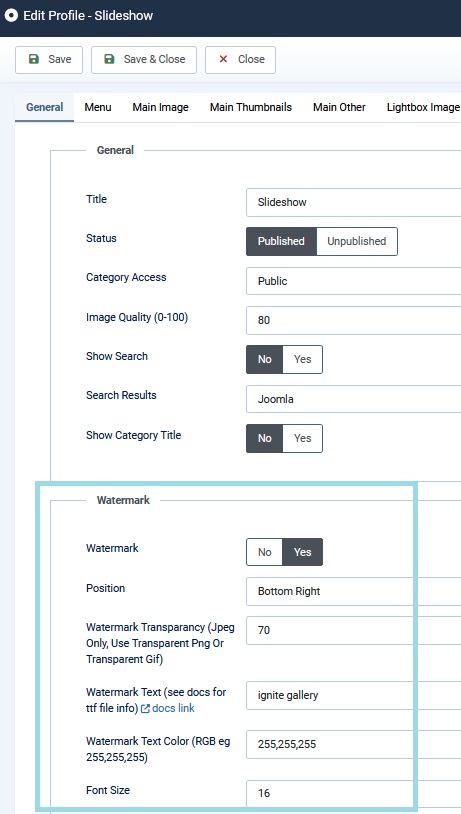Click the Watermark Text Color RGB field
Image resolution: width=461 pixels, height=814 pixels.
click(x=354, y=744)
